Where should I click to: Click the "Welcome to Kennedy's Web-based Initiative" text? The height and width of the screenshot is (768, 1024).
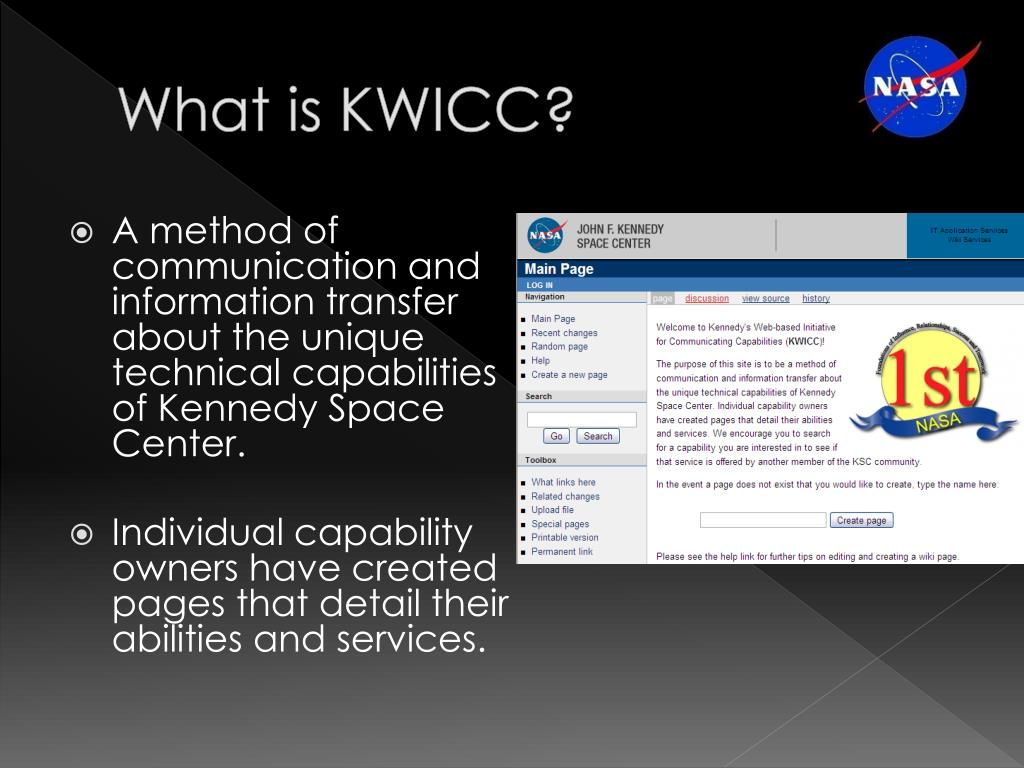pyautogui.click(x=746, y=334)
